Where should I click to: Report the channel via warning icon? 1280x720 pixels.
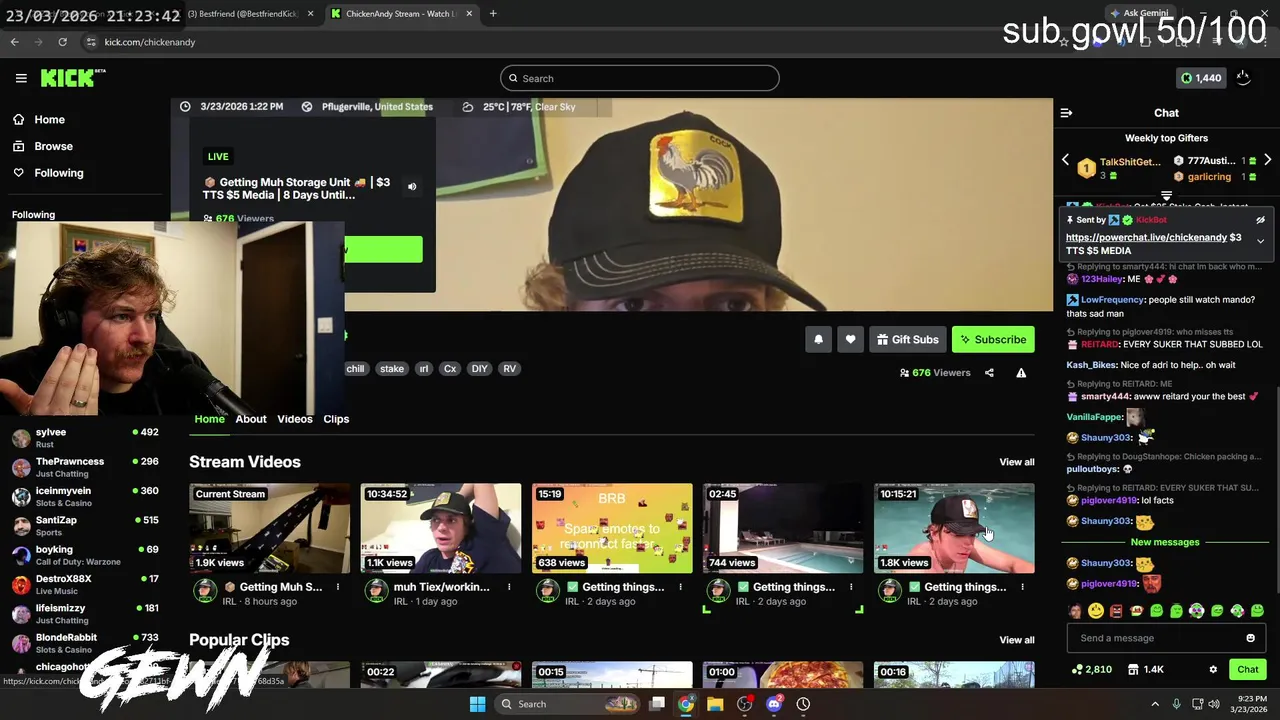[x=1021, y=373]
